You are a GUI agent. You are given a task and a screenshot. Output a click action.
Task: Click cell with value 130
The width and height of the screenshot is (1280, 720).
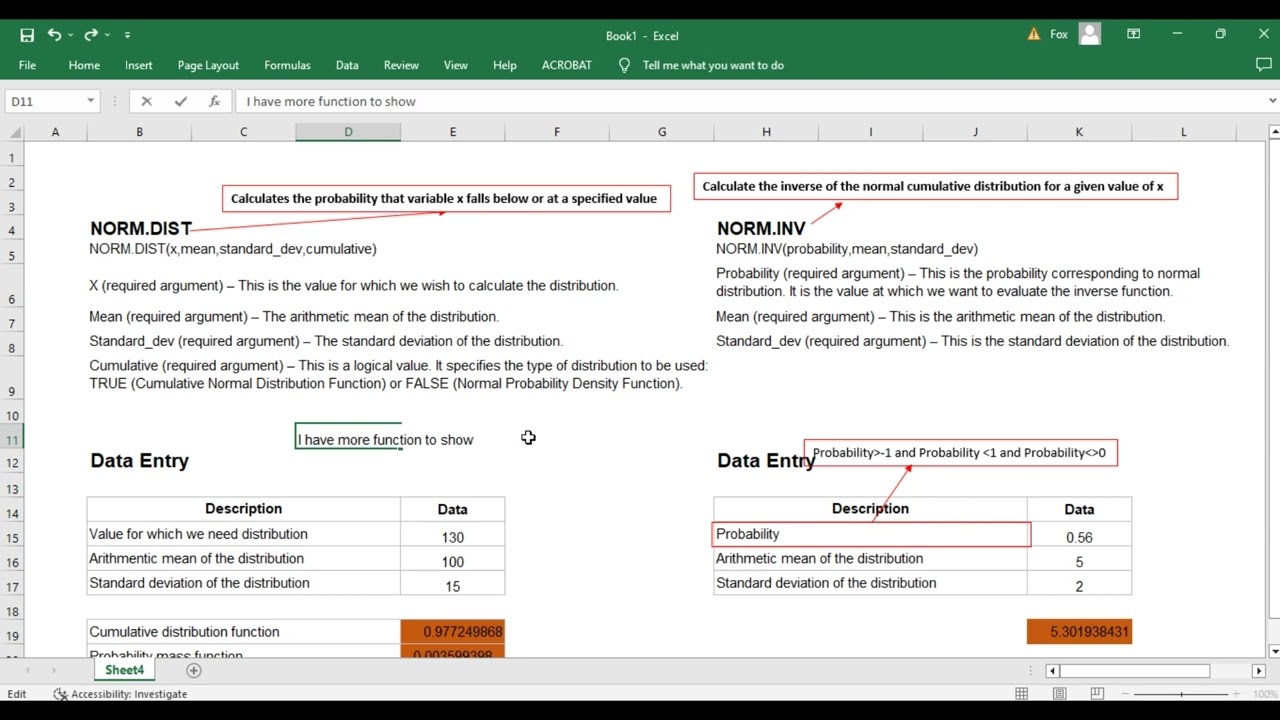click(452, 537)
